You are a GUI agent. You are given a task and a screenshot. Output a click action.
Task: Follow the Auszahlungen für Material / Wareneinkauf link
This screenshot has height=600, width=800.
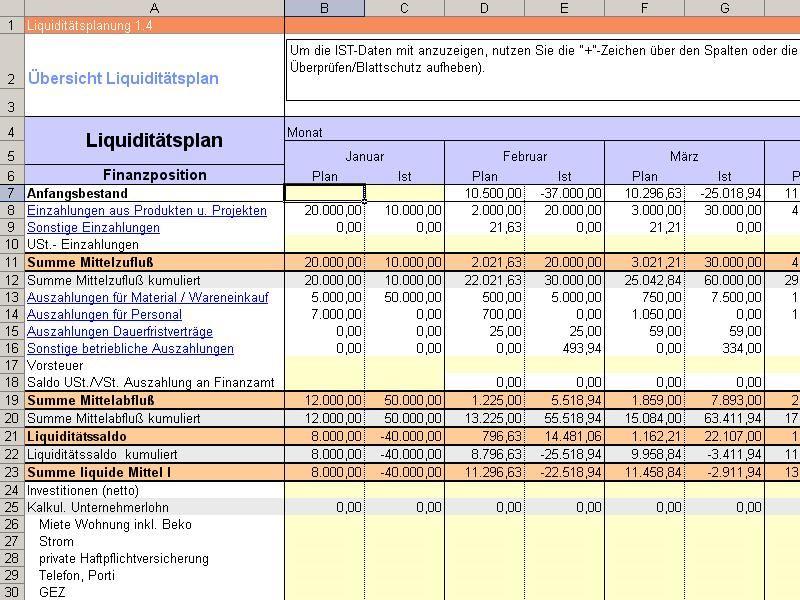point(147,297)
